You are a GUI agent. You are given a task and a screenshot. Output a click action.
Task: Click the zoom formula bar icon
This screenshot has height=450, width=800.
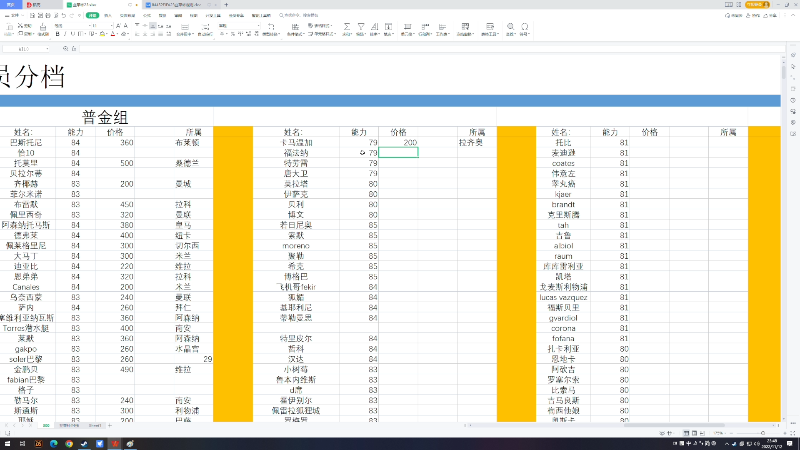pyautogui.click(x=65, y=48)
